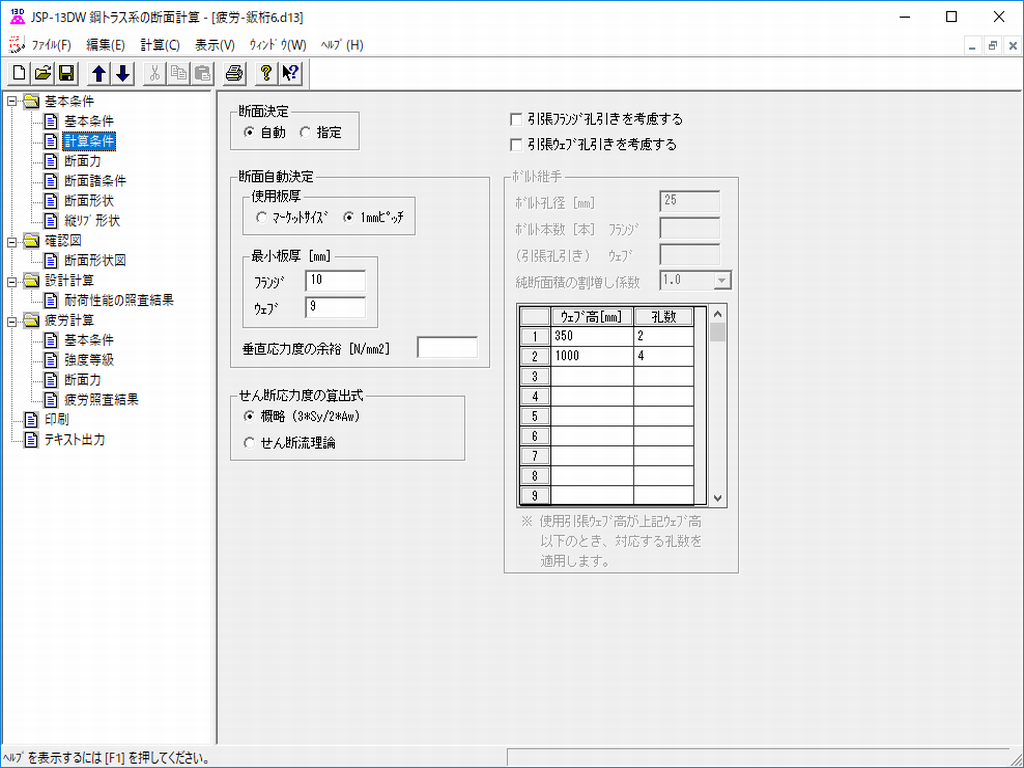1024x768 pixels.
Task: Click the context help pointer icon
Action: click(x=289, y=73)
